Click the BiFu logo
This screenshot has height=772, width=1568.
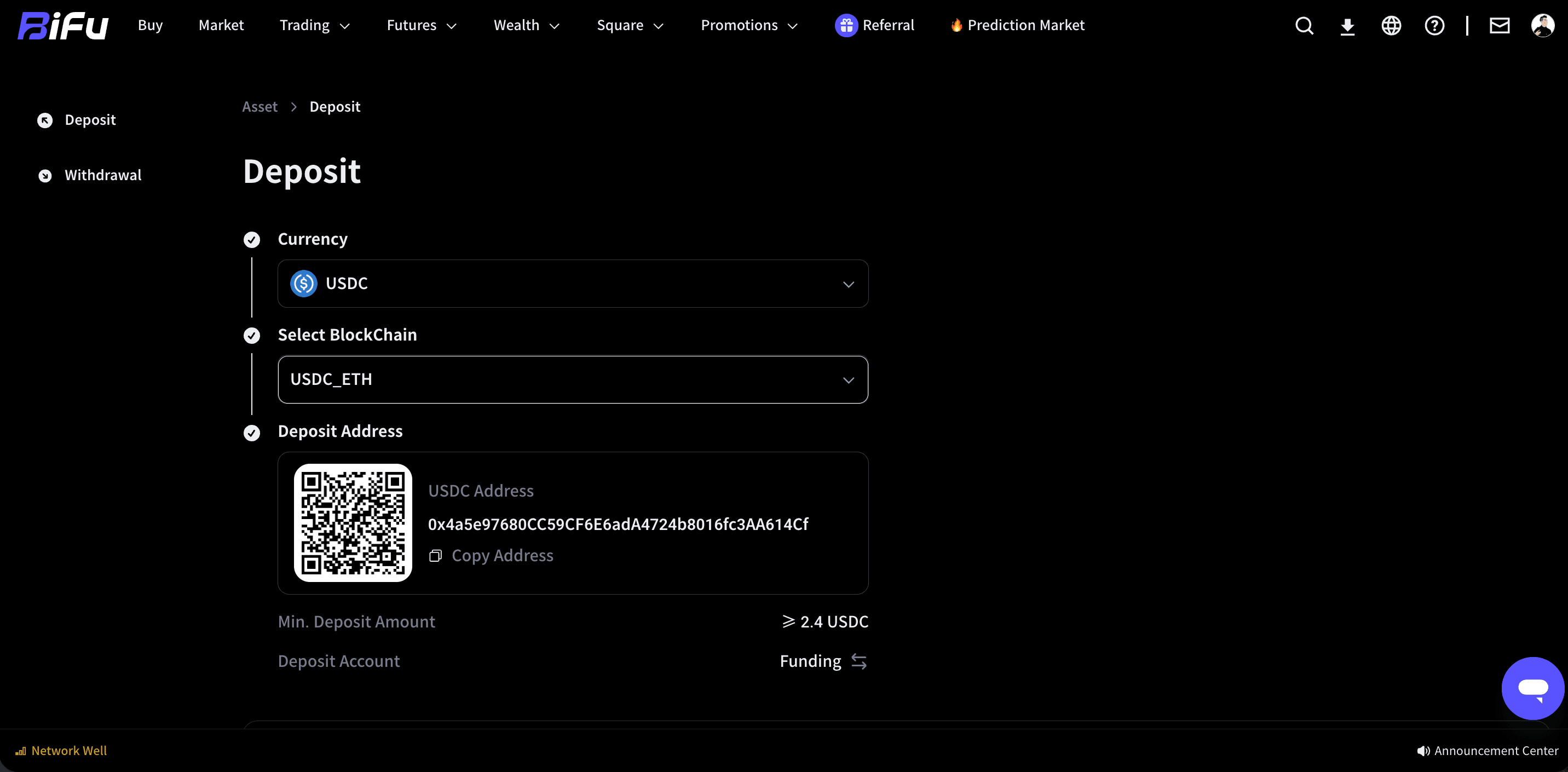tap(63, 26)
